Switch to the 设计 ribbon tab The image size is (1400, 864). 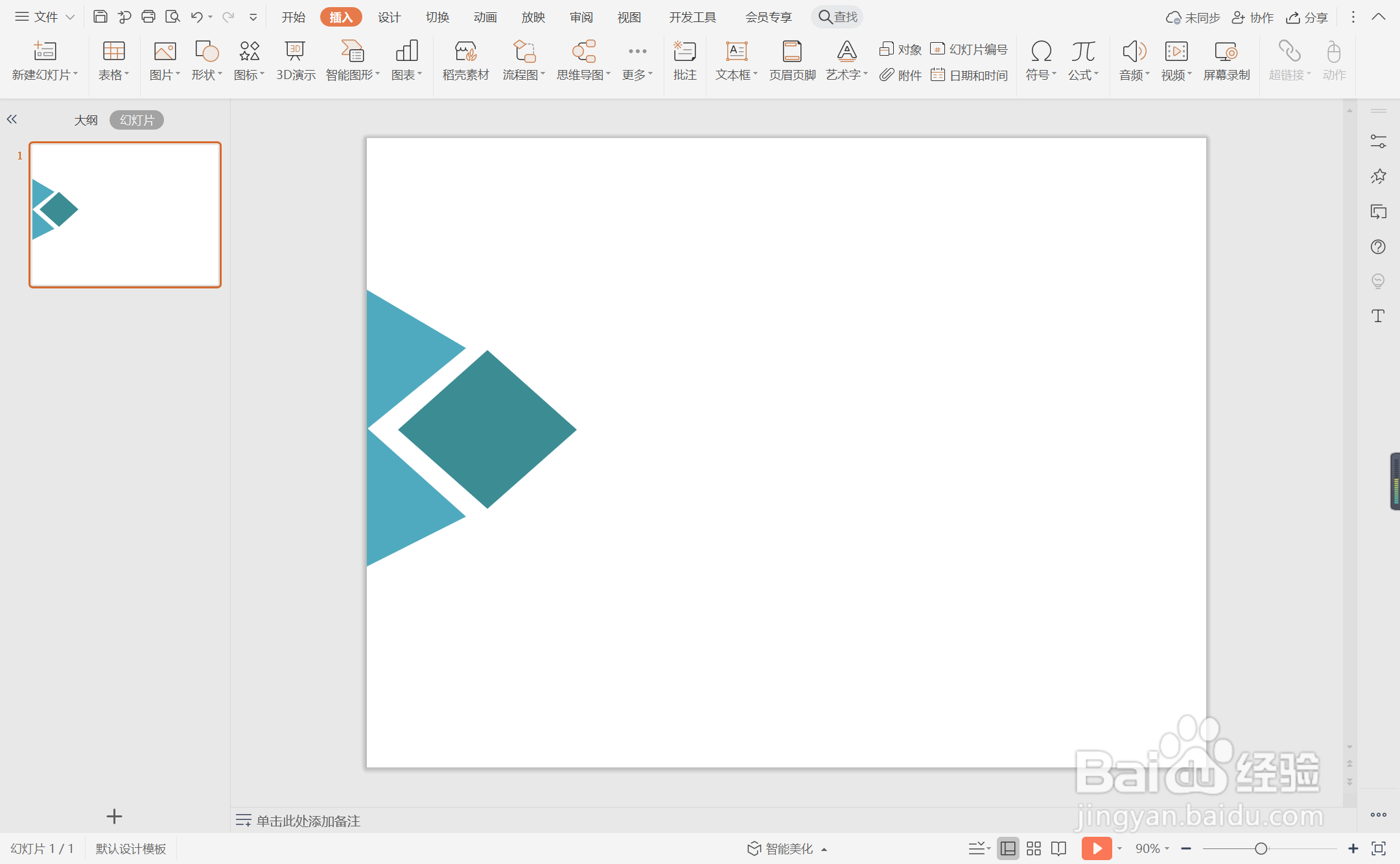click(389, 18)
